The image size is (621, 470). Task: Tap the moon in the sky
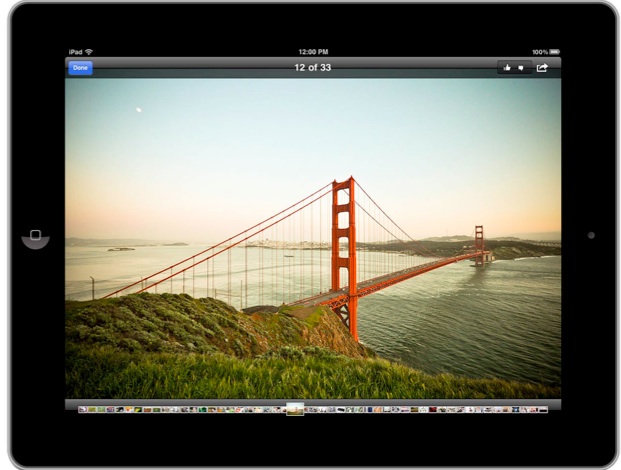[138, 109]
